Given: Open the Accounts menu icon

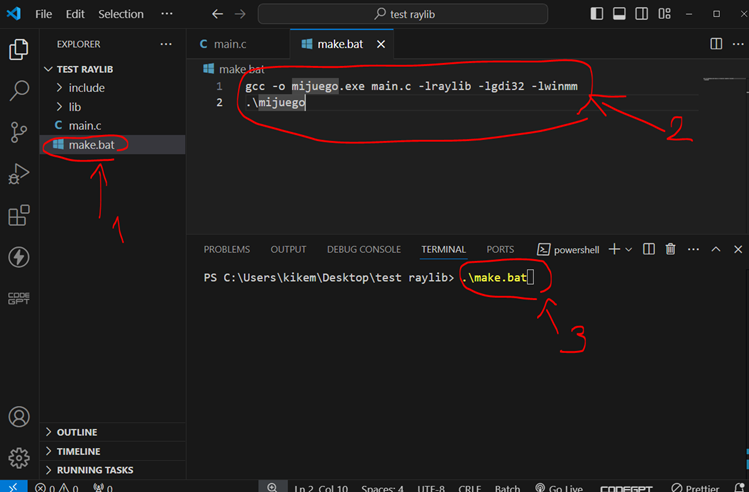Looking at the screenshot, I should point(19,417).
